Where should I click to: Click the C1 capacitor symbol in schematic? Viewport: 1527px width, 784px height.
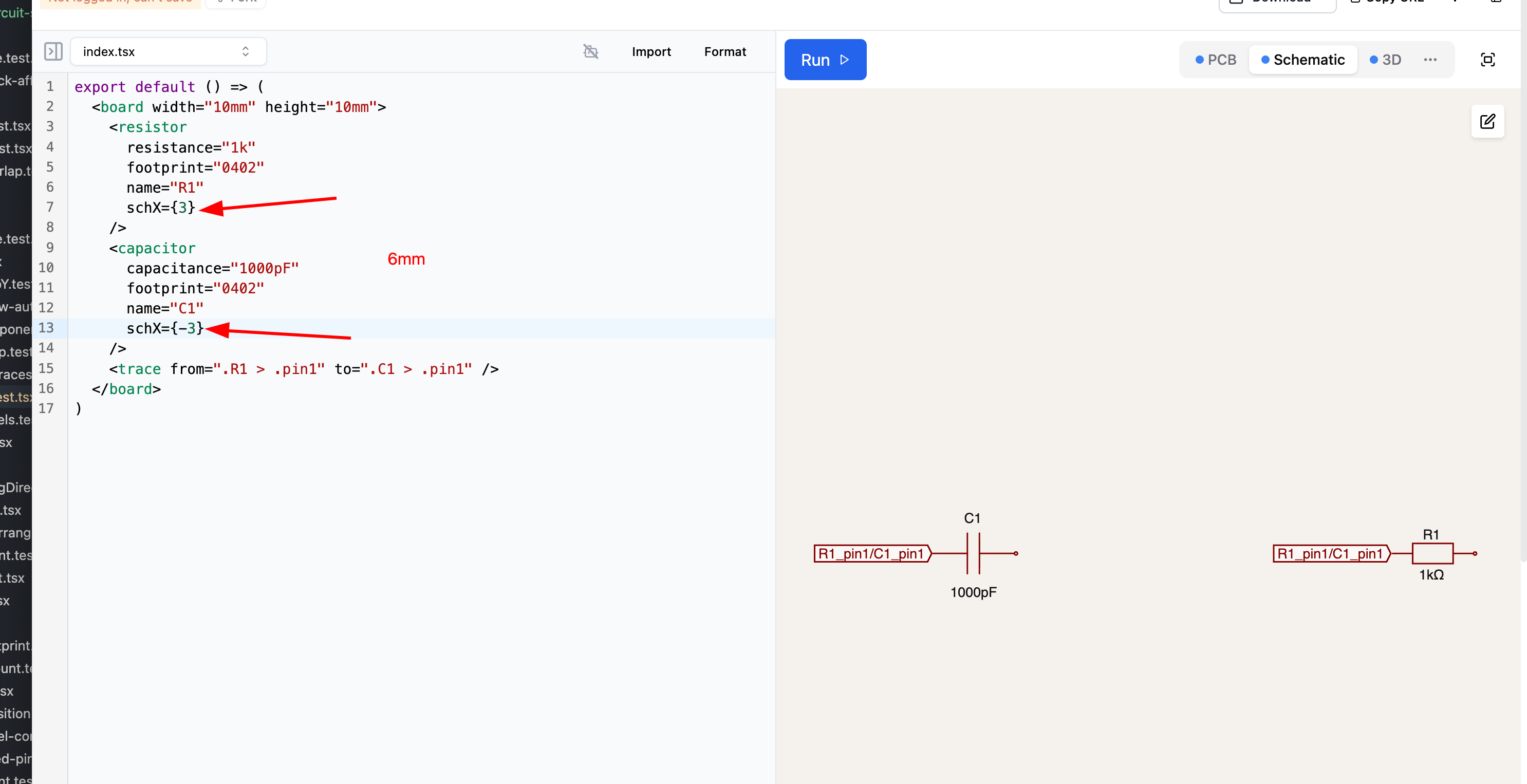[973, 553]
